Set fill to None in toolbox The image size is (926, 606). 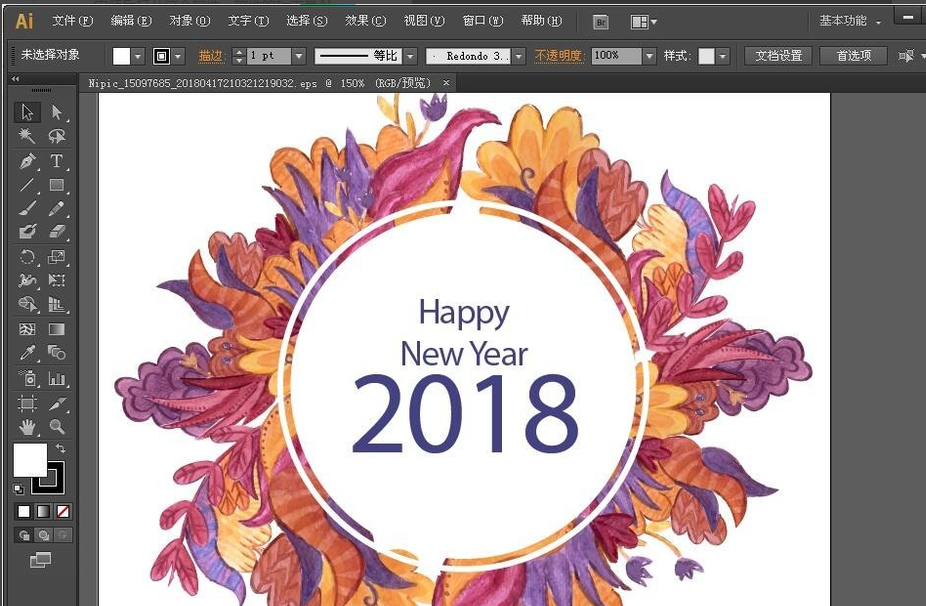click(64, 511)
